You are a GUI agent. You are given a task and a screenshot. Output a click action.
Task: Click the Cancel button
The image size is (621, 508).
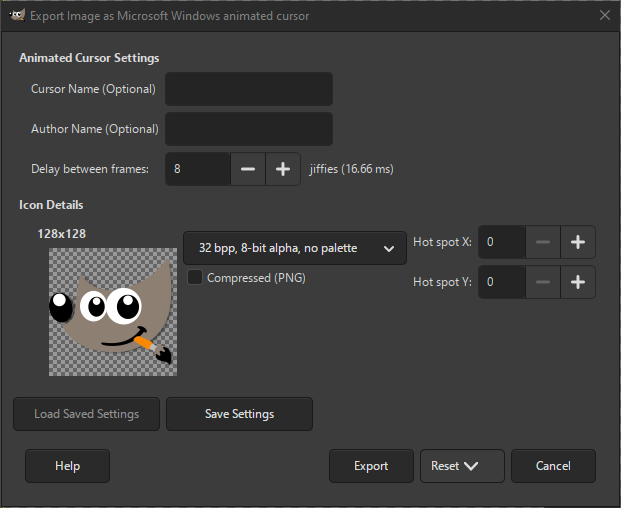click(x=553, y=466)
